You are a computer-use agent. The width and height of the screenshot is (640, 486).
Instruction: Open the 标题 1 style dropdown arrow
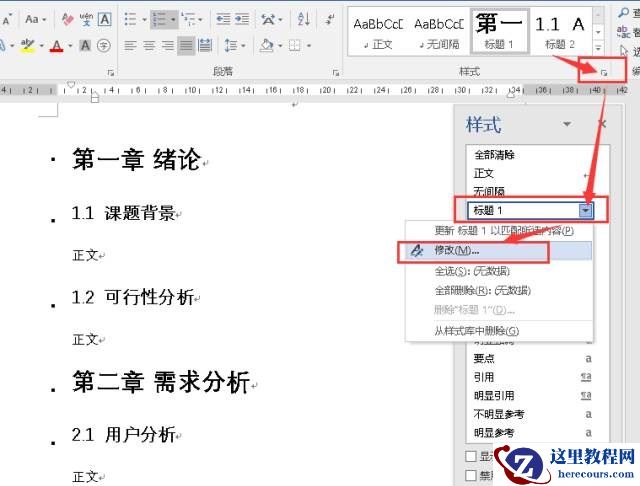click(586, 211)
